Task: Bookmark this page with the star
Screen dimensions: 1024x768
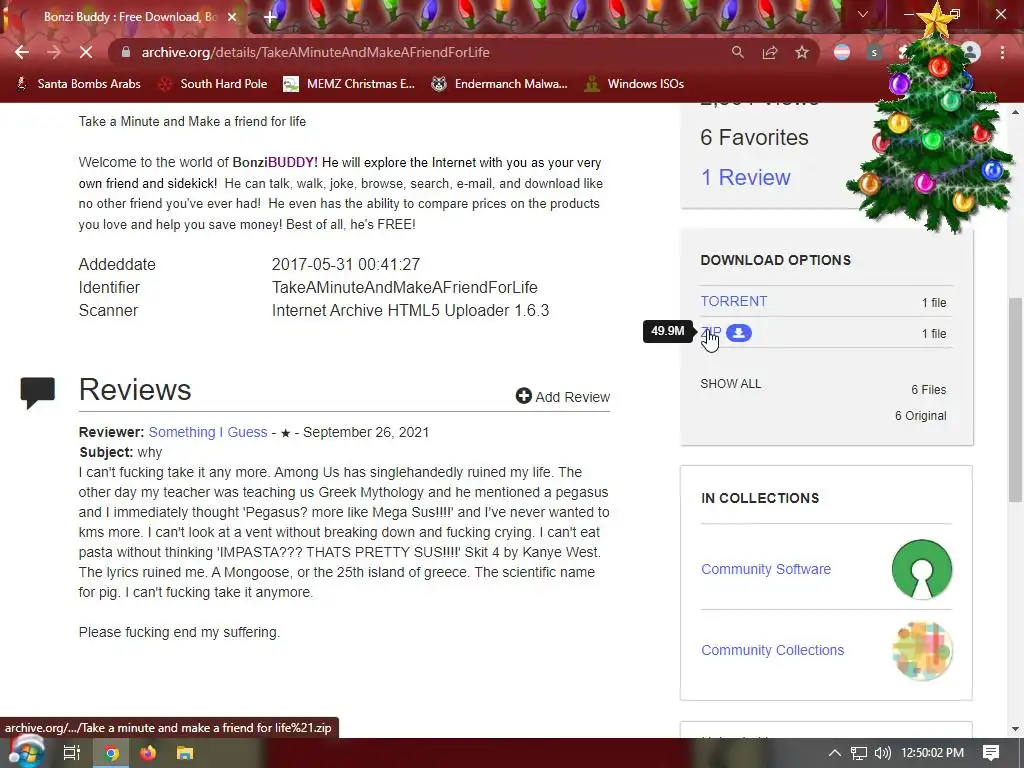Action: click(802, 52)
